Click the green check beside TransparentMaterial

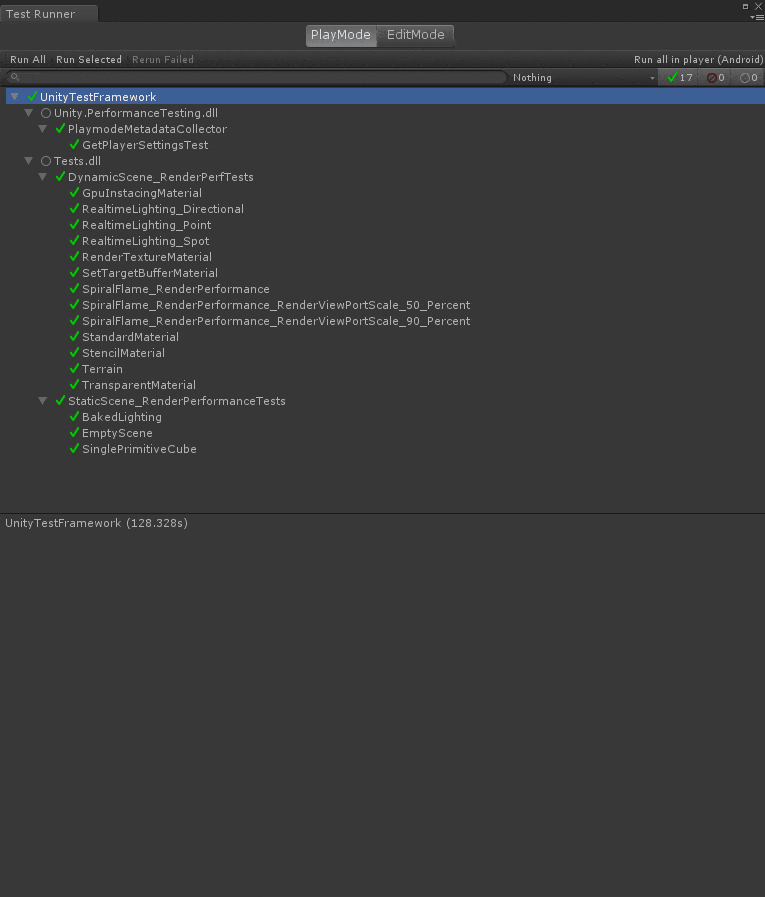(x=74, y=384)
